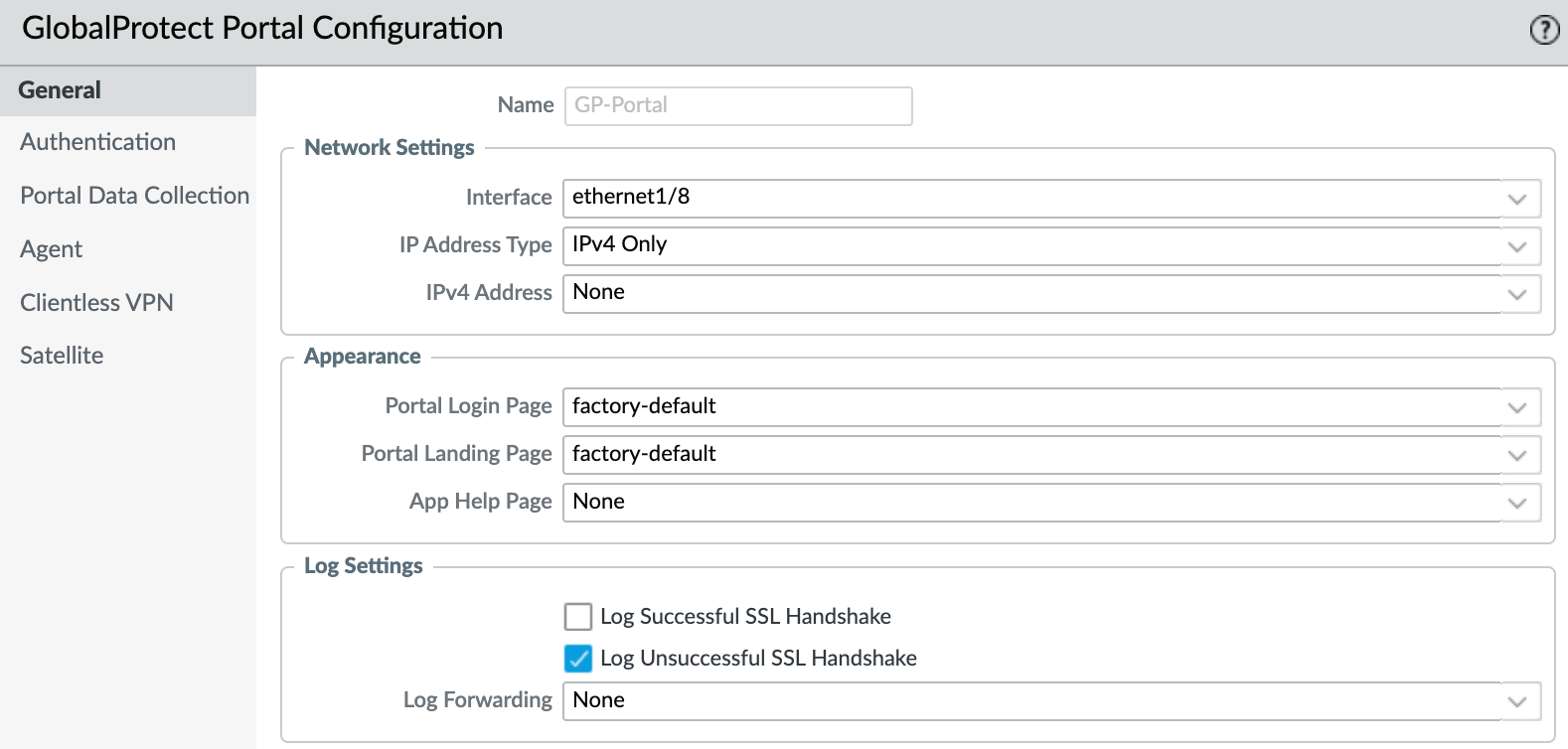Open the help icon in dialog header

coord(1544,30)
